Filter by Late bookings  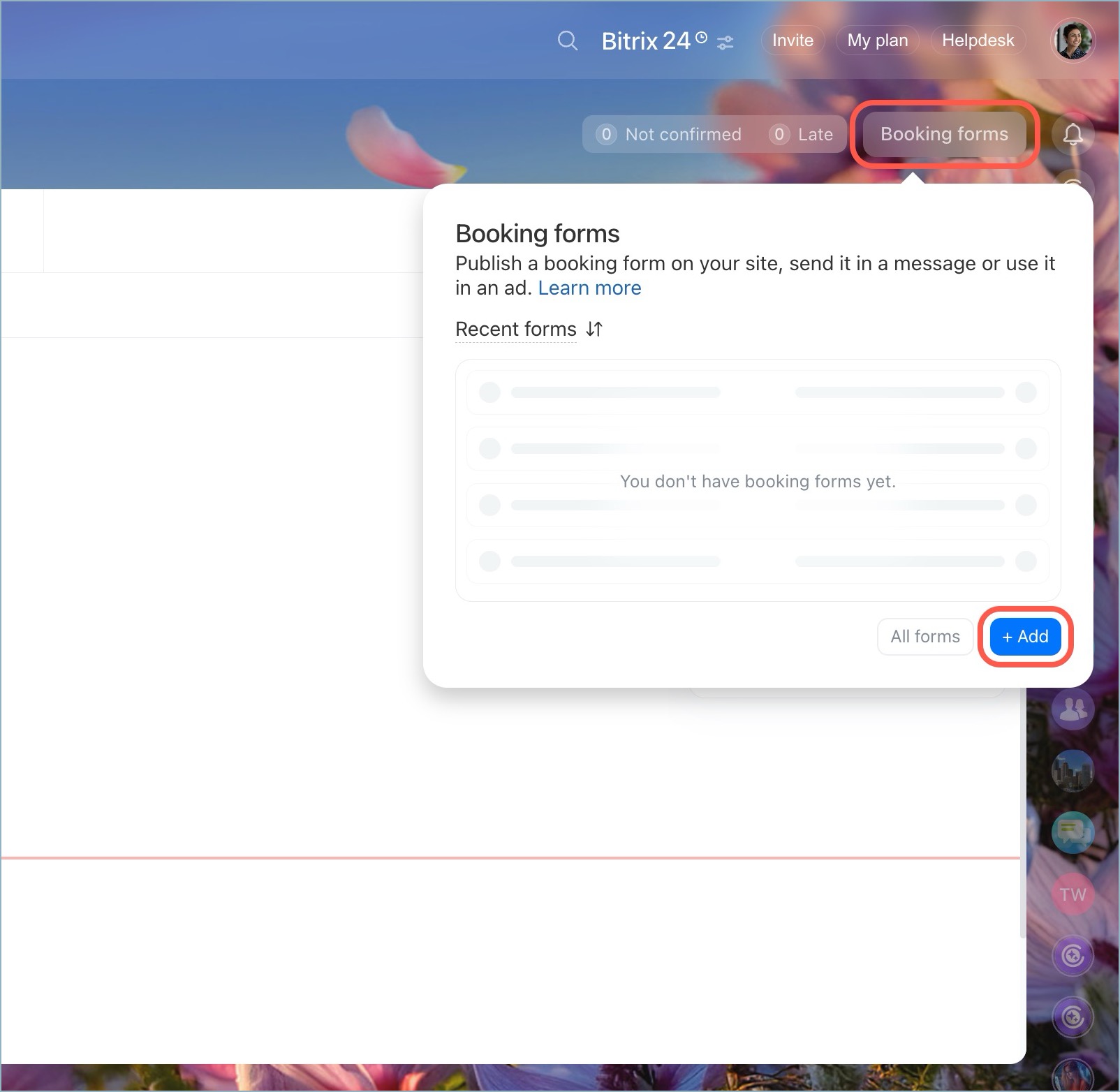(x=802, y=134)
